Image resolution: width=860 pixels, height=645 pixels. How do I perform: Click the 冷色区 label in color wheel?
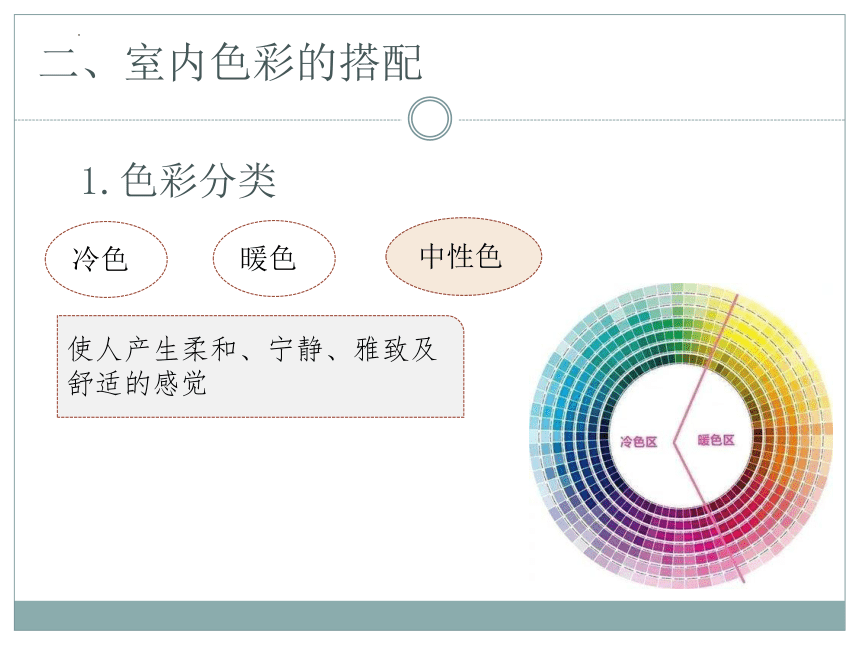[638, 442]
